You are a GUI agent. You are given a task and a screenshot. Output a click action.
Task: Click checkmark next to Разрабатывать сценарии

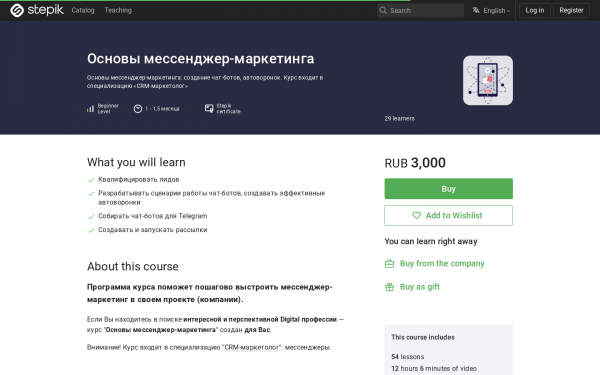tap(91, 194)
